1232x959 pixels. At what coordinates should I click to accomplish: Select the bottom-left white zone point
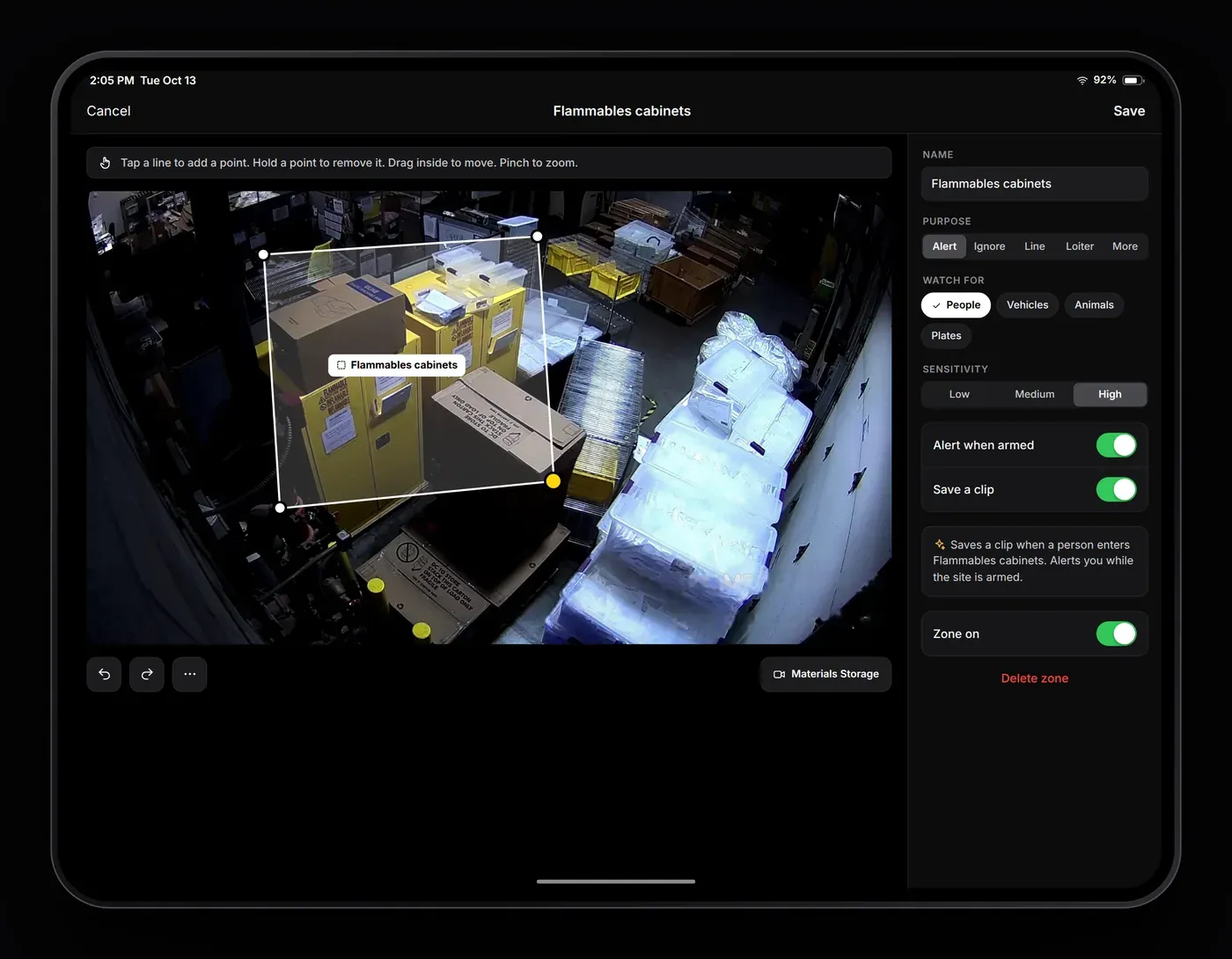pyautogui.click(x=280, y=508)
